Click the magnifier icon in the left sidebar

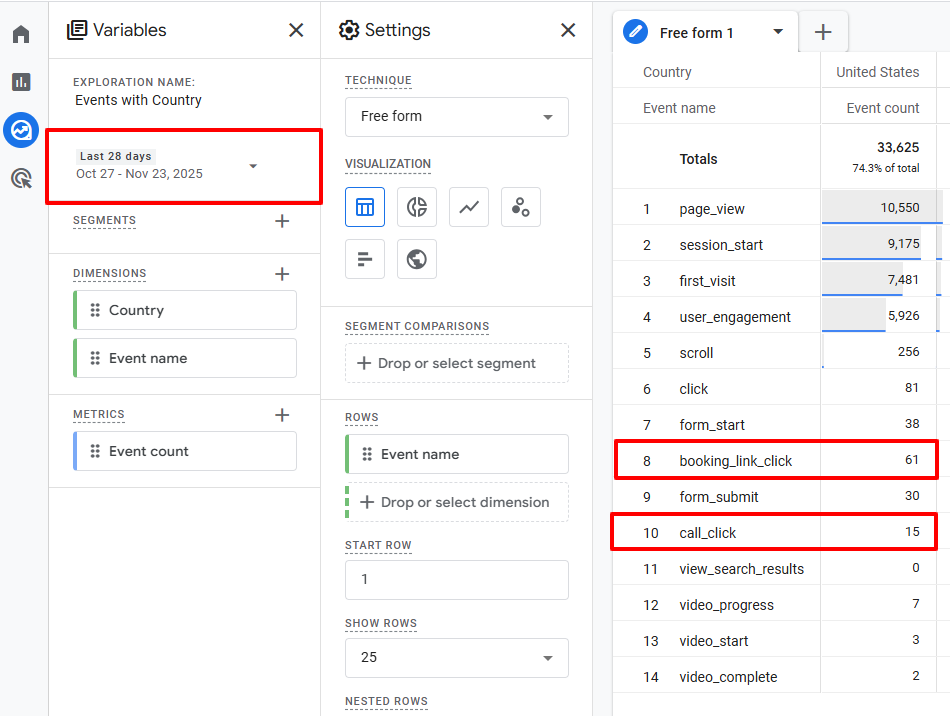click(22, 178)
